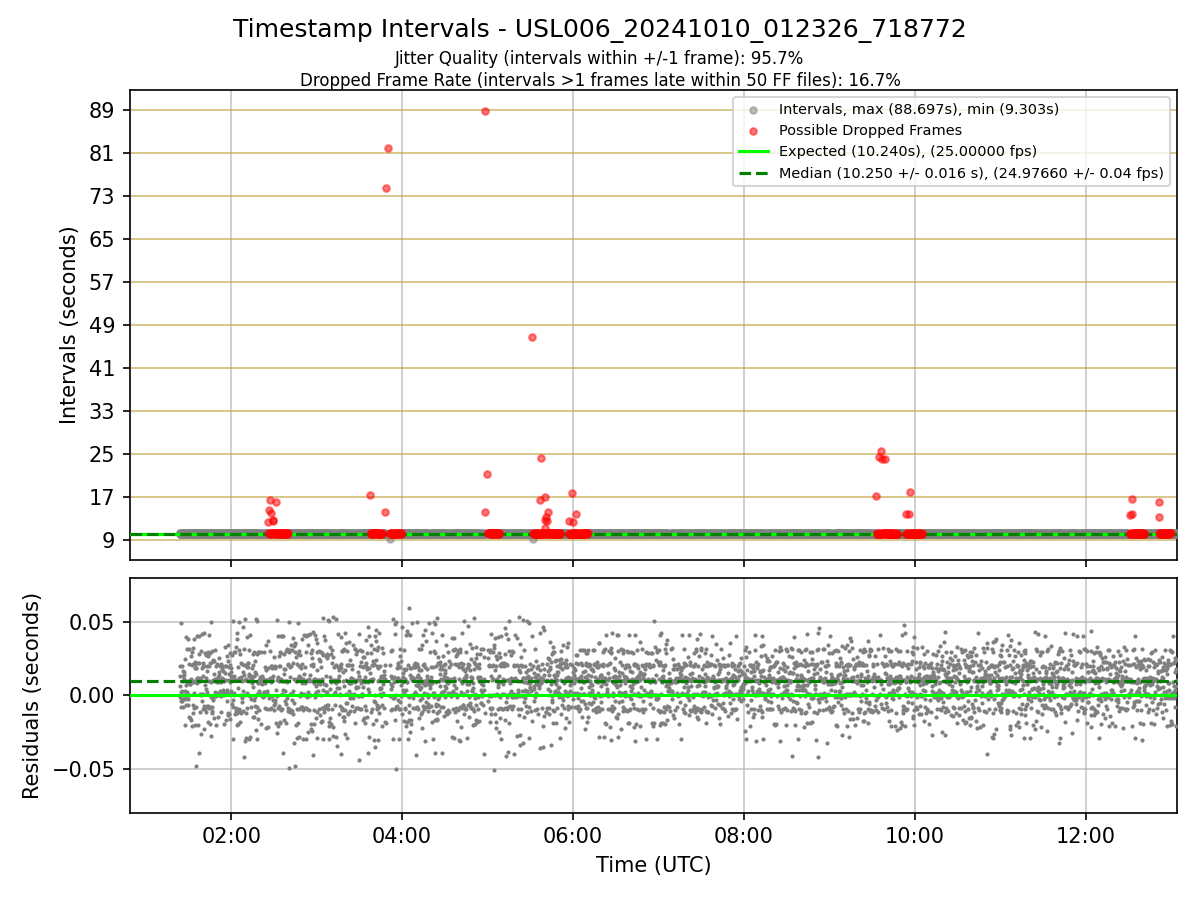Click the y-axis tick label 73
Viewport: 1200px width, 900px height.
[103, 196]
